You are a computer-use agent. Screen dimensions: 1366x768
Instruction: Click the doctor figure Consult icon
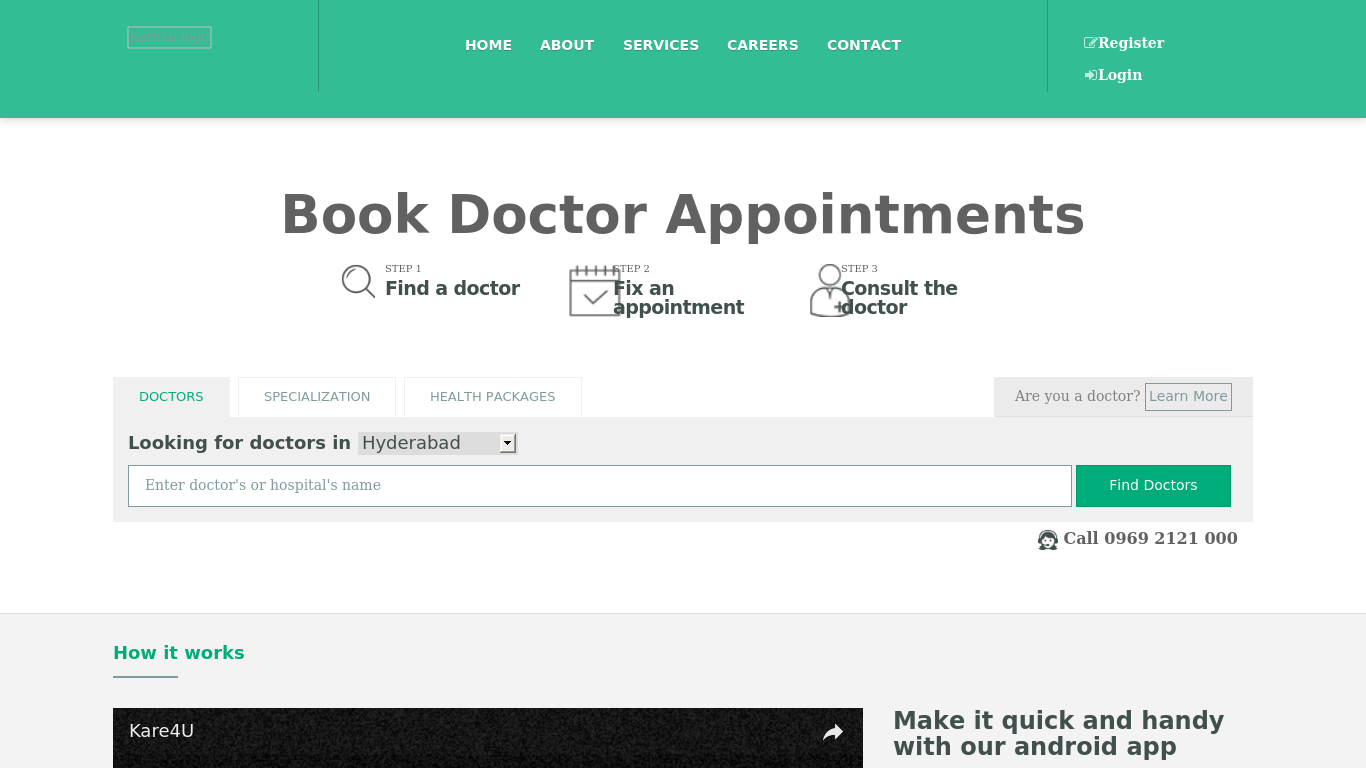[x=830, y=291]
